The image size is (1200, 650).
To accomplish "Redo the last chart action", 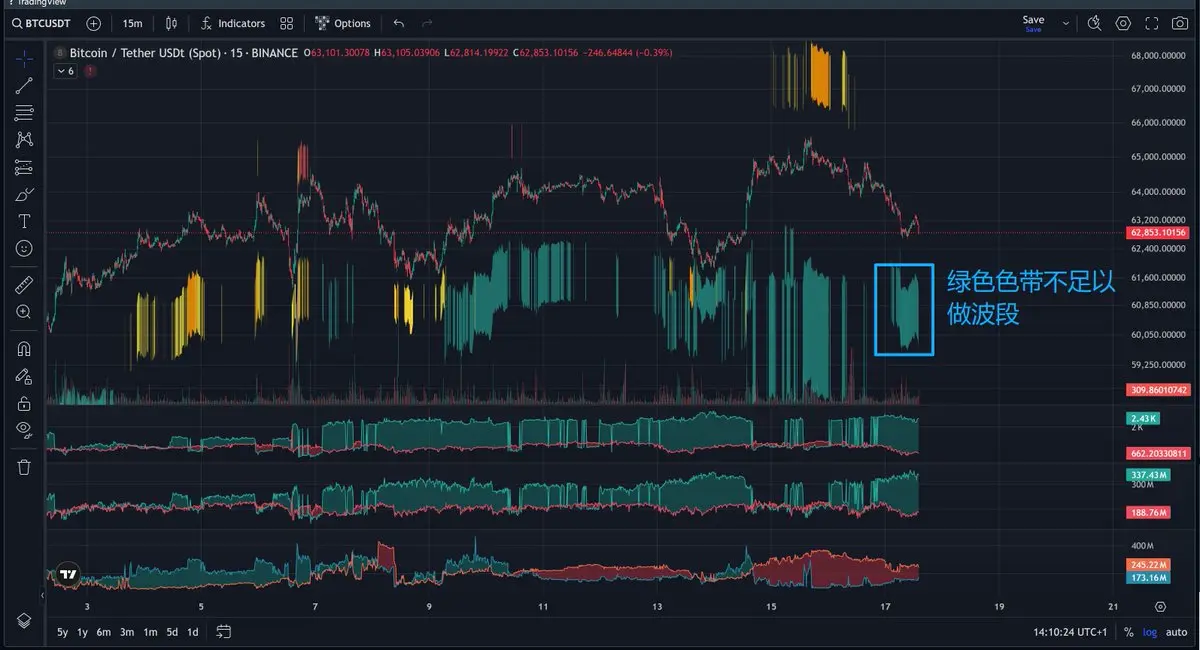I will pyautogui.click(x=428, y=22).
